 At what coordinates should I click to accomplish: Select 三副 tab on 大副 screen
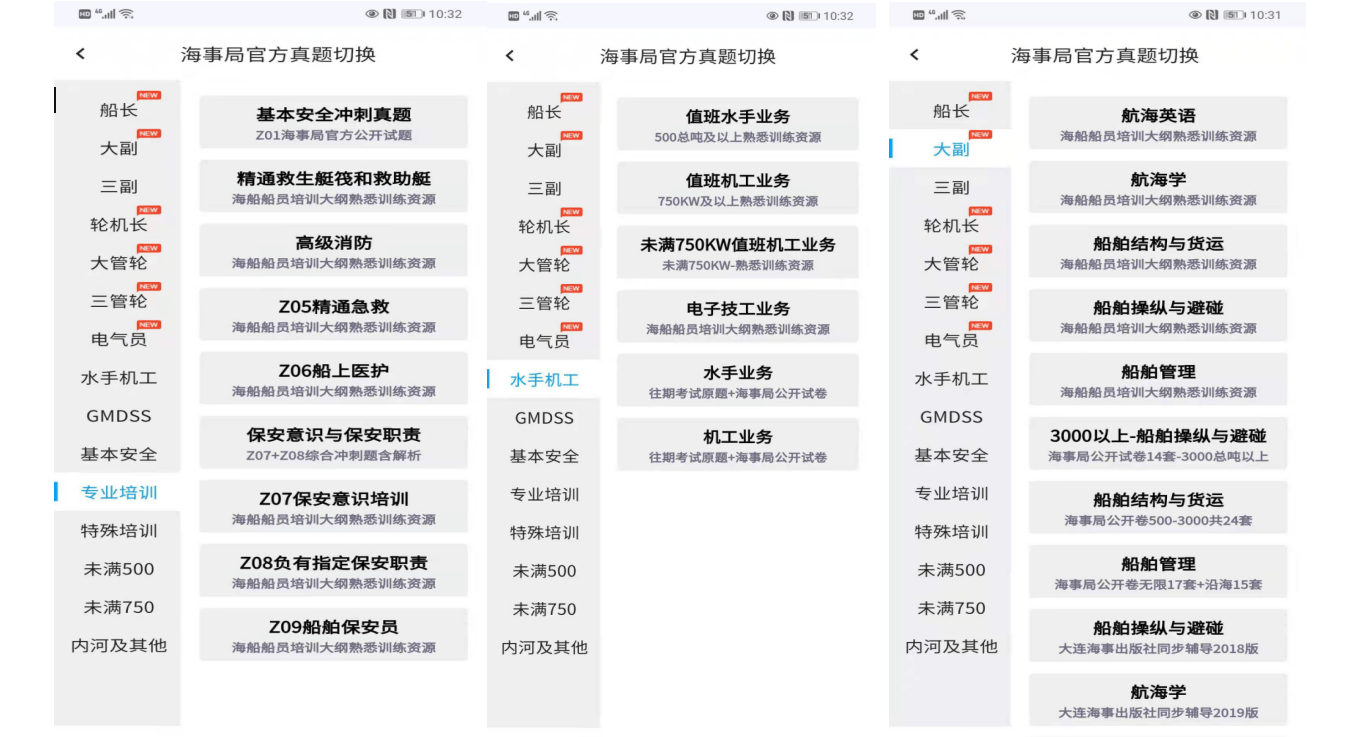coord(951,187)
